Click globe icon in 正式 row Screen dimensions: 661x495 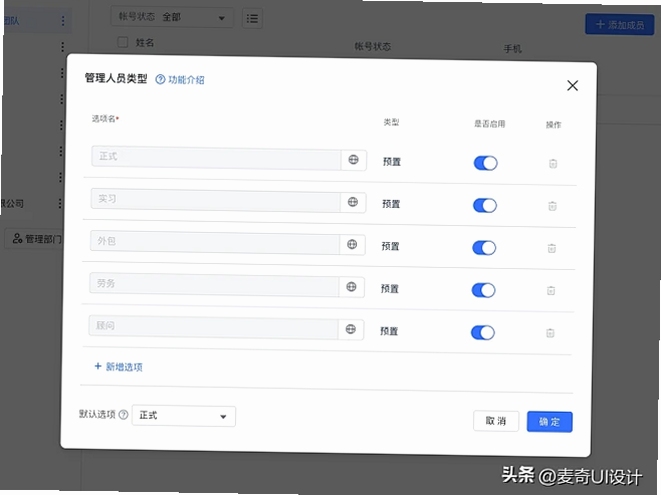(353, 159)
